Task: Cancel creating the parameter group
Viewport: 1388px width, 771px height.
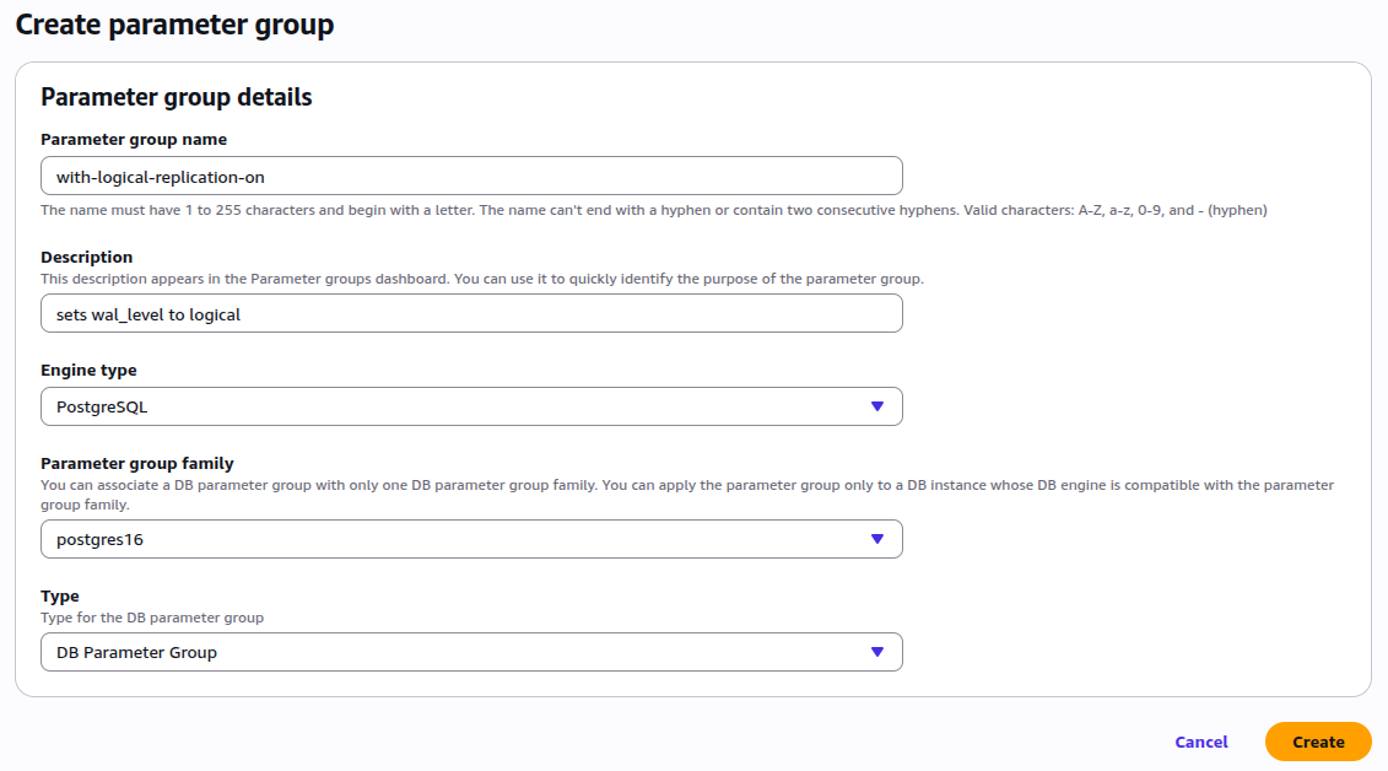Action: pos(1199,742)
